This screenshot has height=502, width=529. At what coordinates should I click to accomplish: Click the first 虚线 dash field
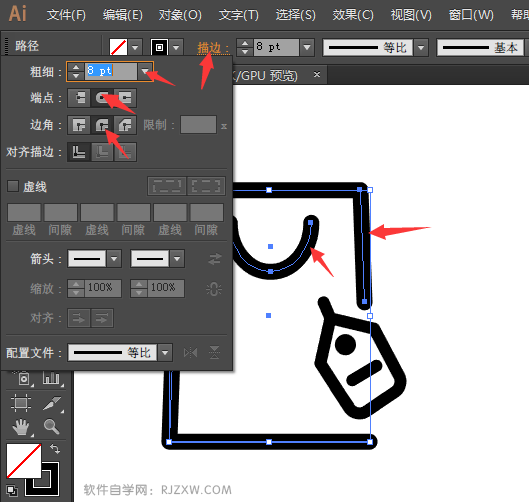pyautogui.click(x=24, y=212)
